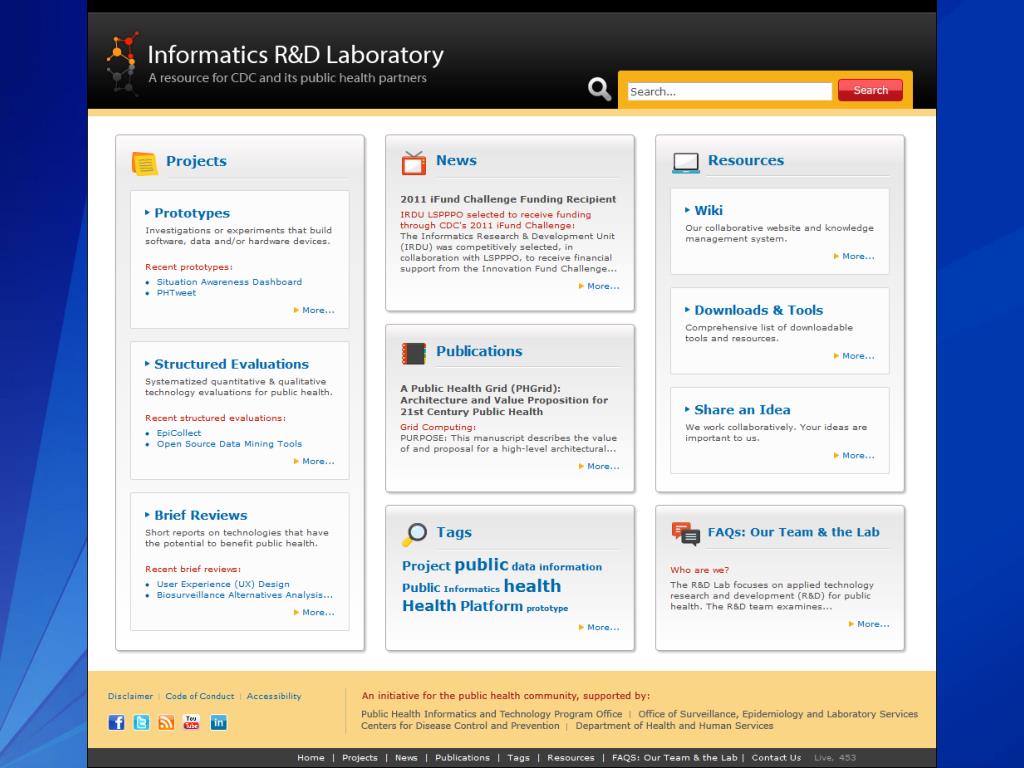Open FAQs: Our Team & the Lab heading

click(793, 532)
